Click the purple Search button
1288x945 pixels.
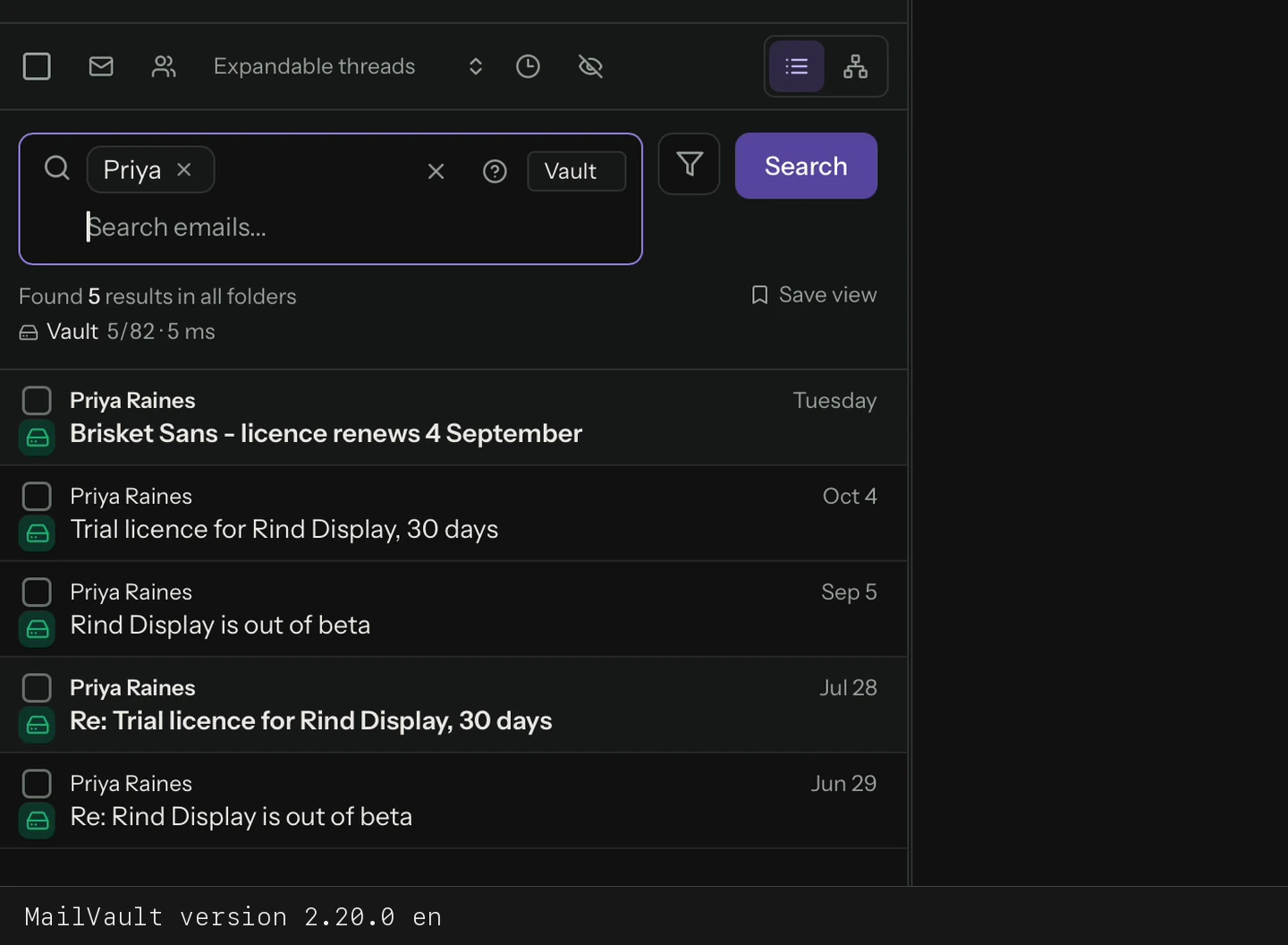pyautogui.click(x=806, y=166)
